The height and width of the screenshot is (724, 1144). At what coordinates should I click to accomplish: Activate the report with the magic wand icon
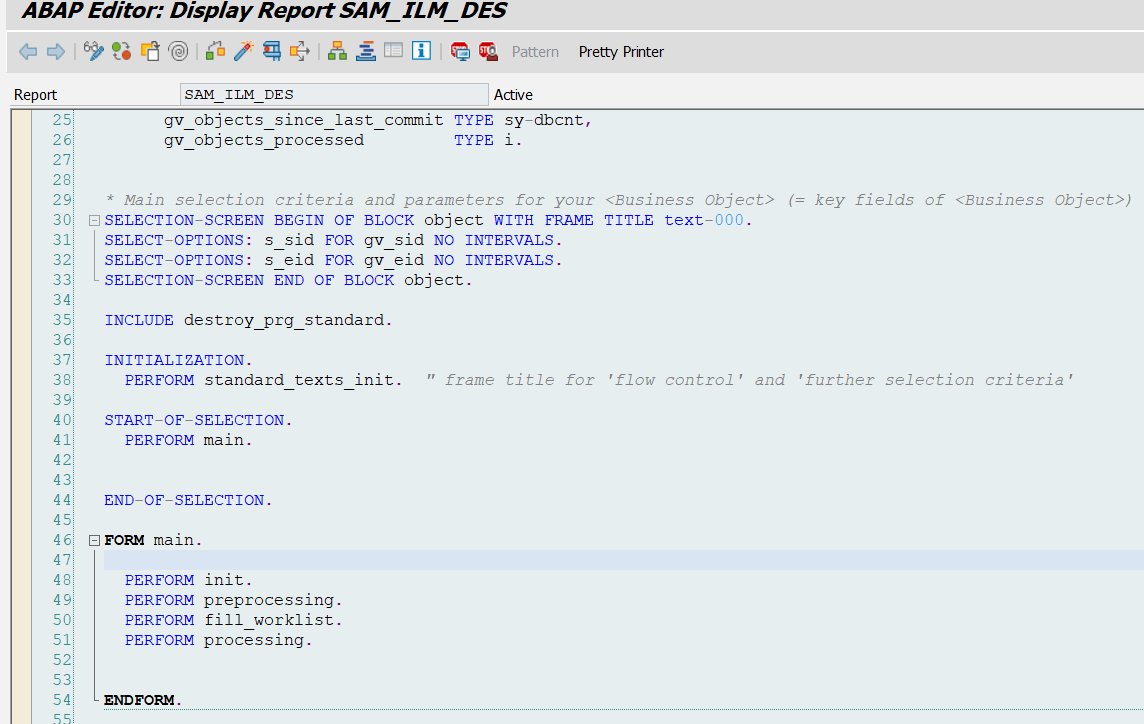(x=242, y=51)
